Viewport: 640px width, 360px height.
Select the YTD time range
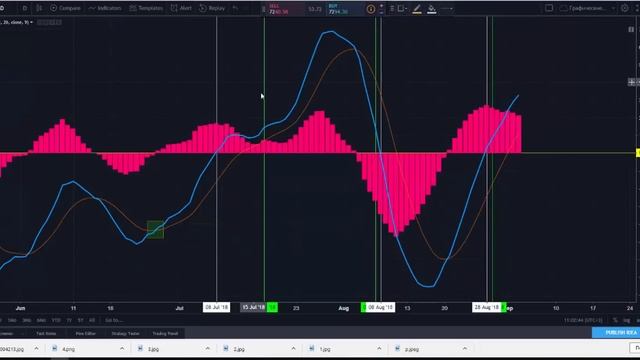56,320
